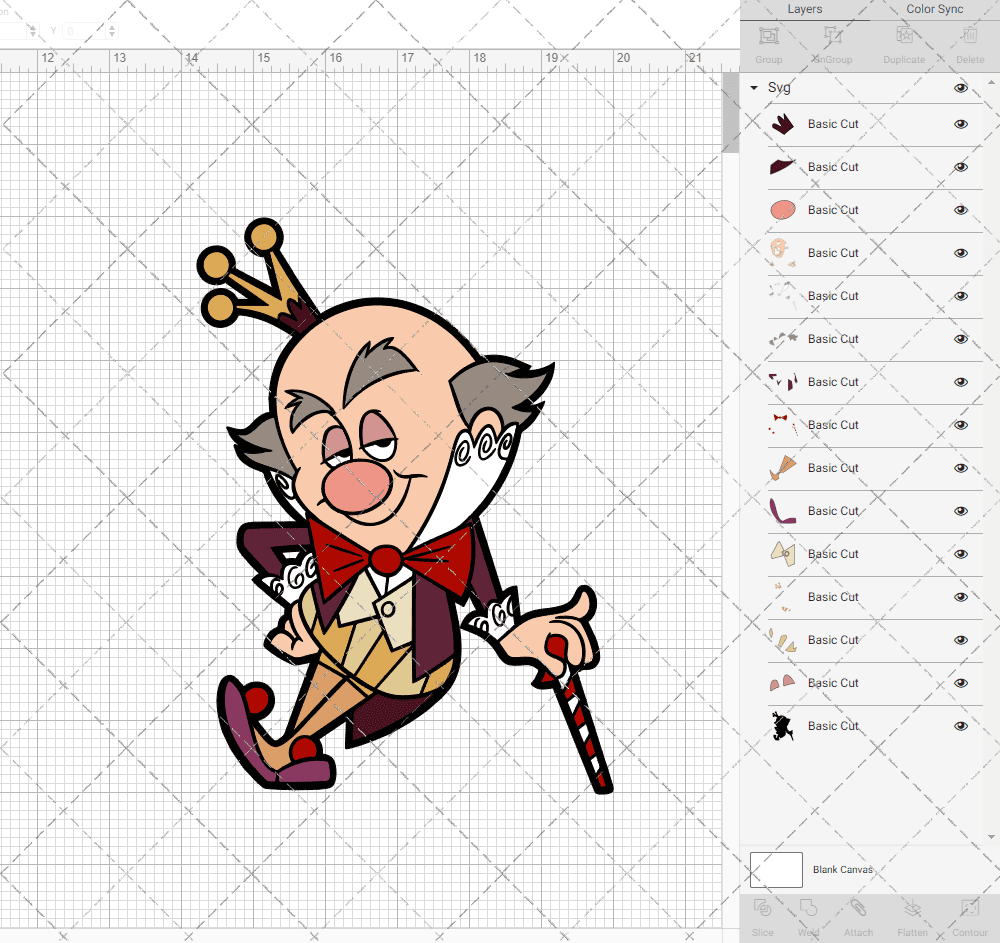Hide the gray hair pieces layer
The image size is (1000, 943).
point(960,339)
